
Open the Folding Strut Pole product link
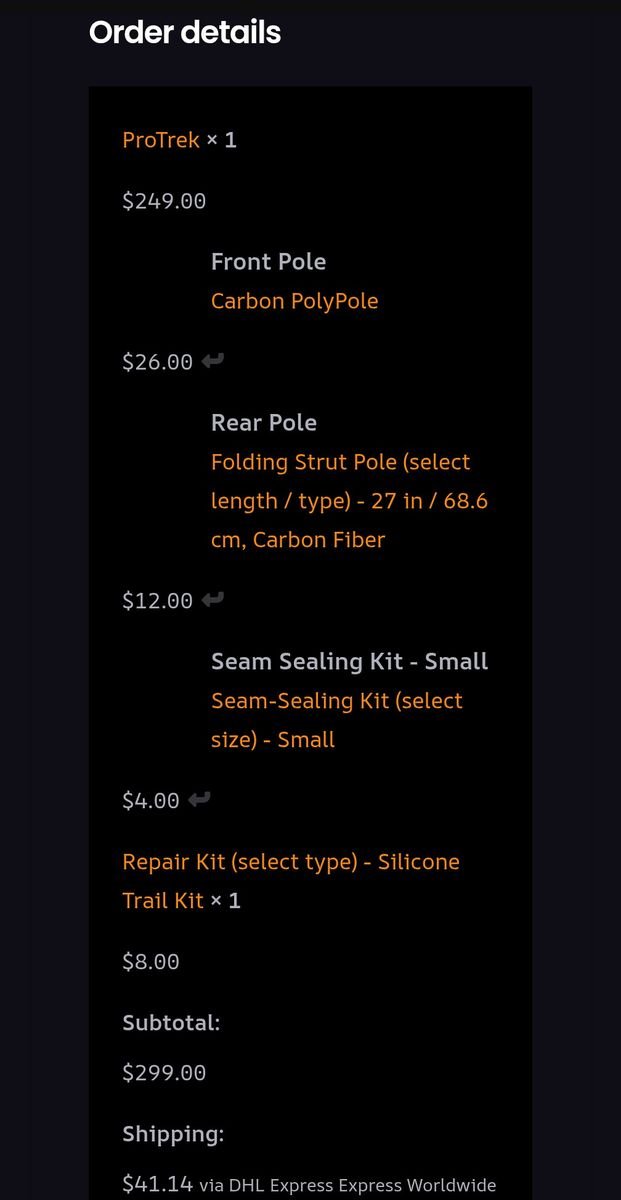point(340,501)
